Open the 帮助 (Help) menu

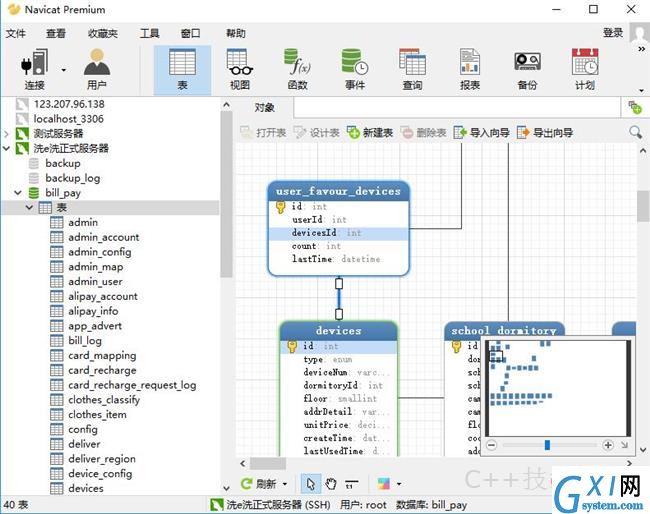click(x=235, y=33)
